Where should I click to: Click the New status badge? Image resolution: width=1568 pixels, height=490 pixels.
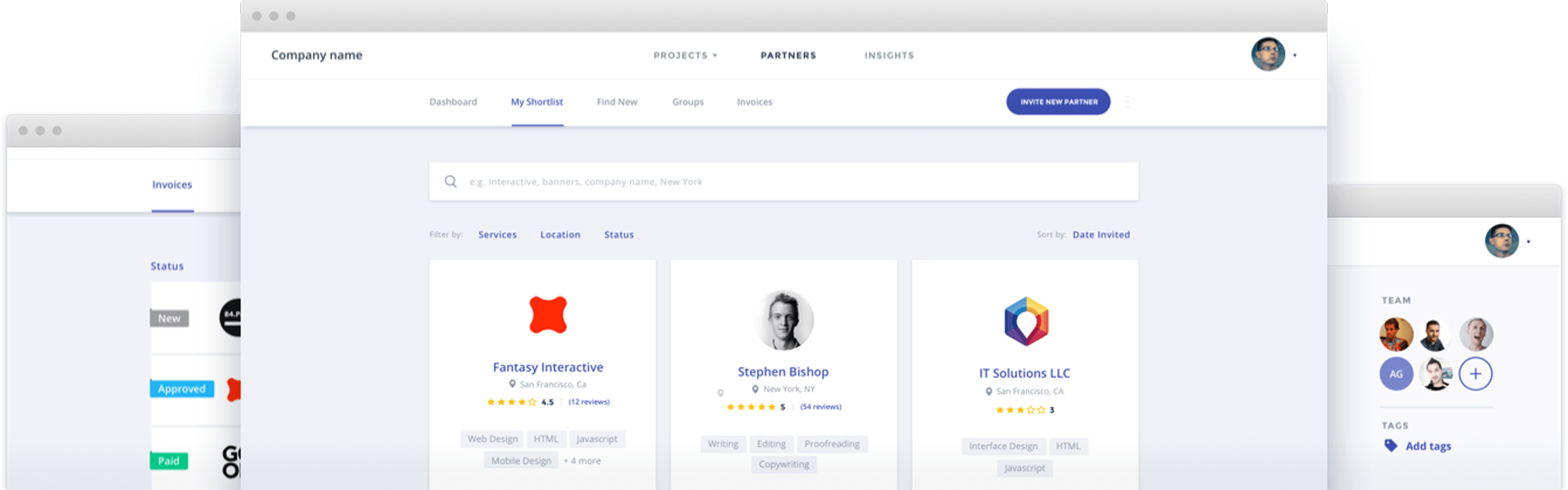click(x=169, y=318)
